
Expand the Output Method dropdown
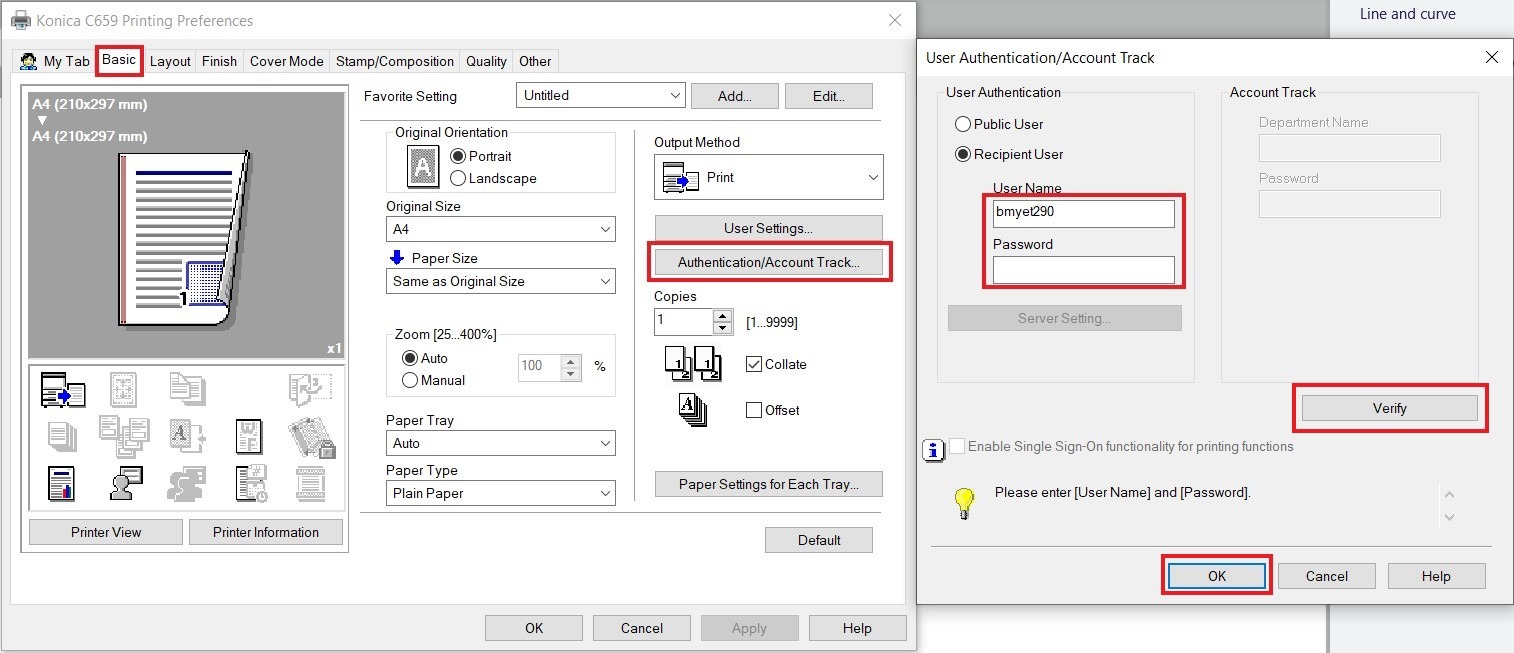768,177
